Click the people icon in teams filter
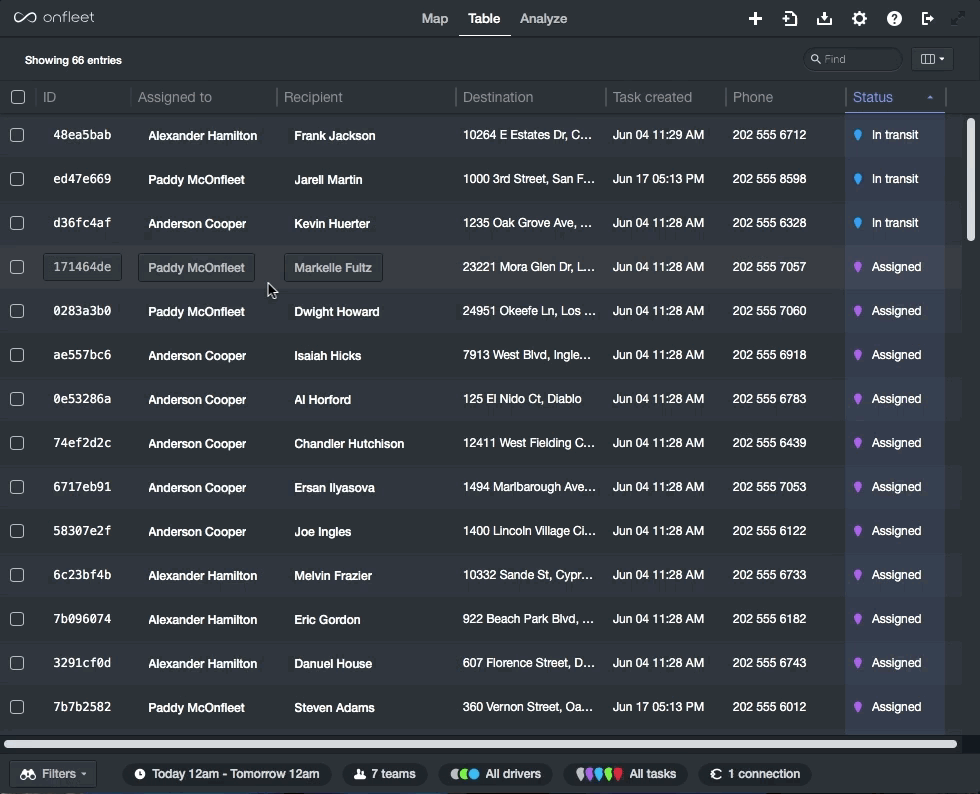The height and width of the screenshot is (794, 980). coord(360,774)
